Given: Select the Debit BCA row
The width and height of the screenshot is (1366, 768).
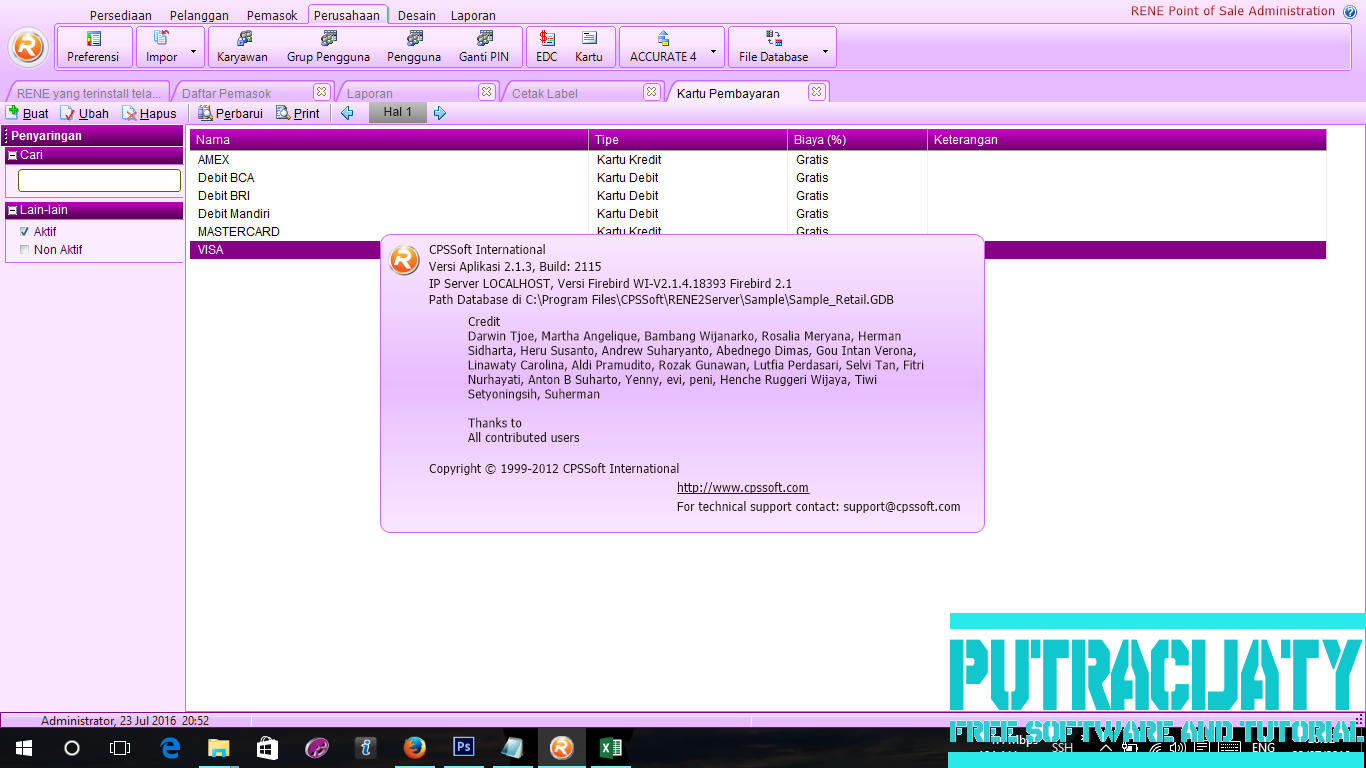Looking at the screenshot, I should 758,178.
